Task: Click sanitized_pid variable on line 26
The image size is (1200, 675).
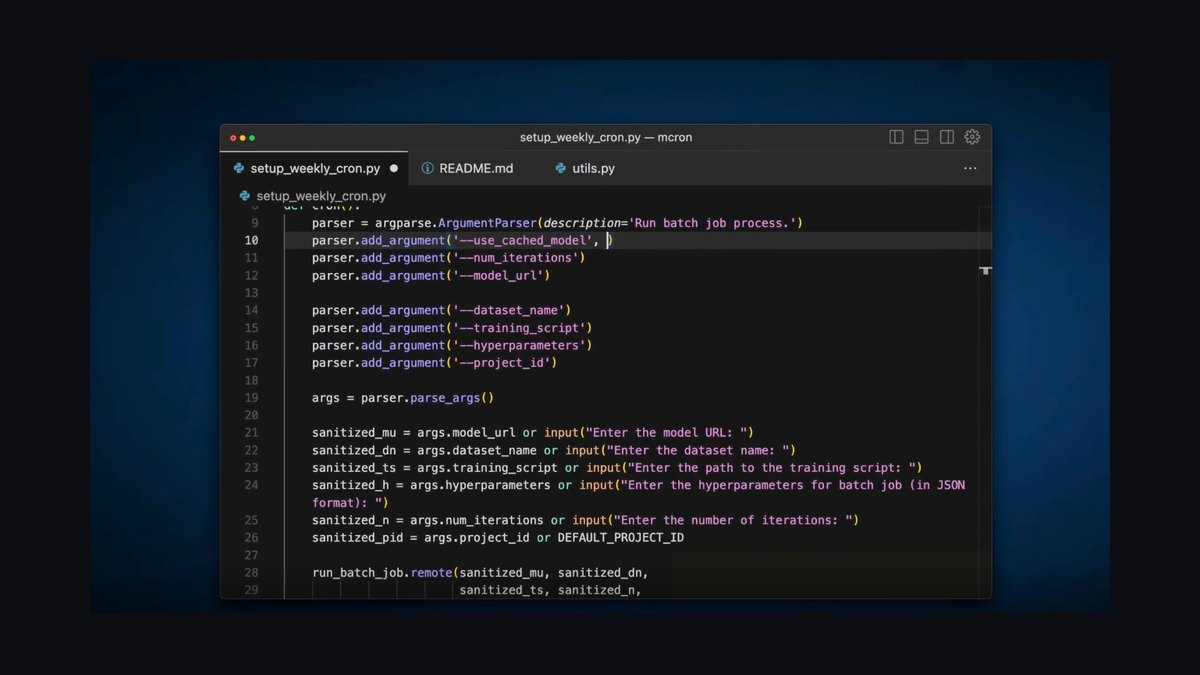Action: click(358, 538)
